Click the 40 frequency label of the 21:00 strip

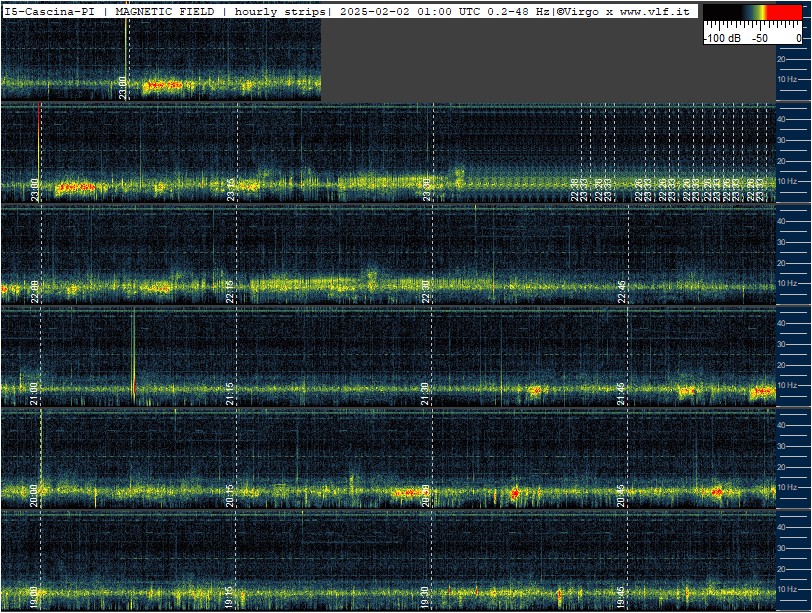(x=781, y=323)
